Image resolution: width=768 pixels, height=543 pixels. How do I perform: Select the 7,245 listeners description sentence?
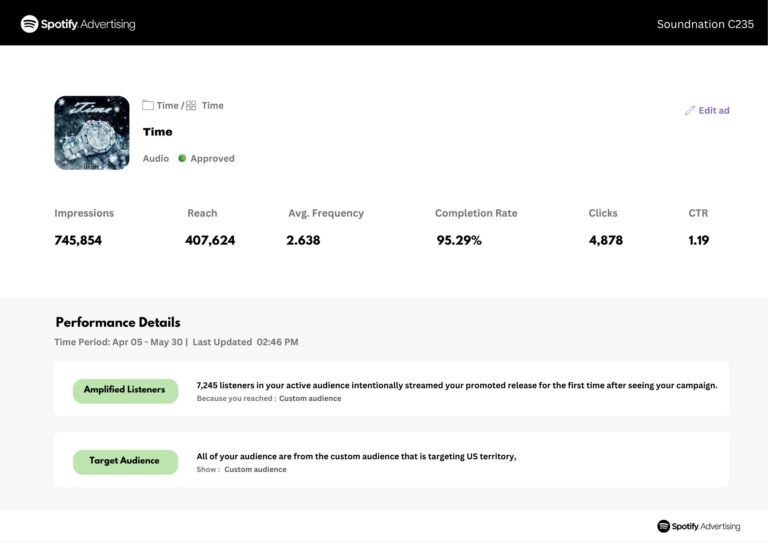[457, 385]
